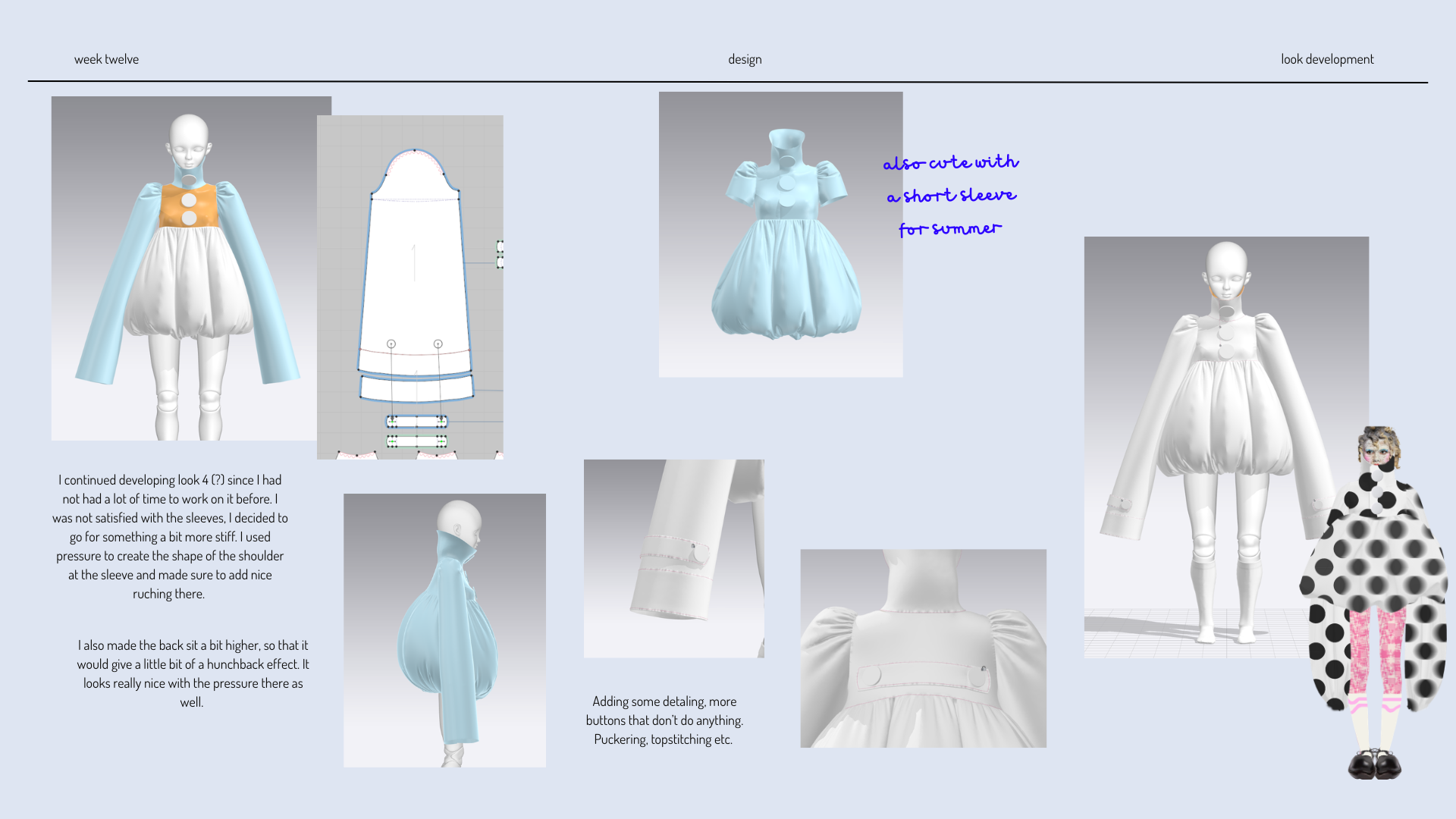
Task: Click the 'week twelve' header text
Action: coord(106,59)
